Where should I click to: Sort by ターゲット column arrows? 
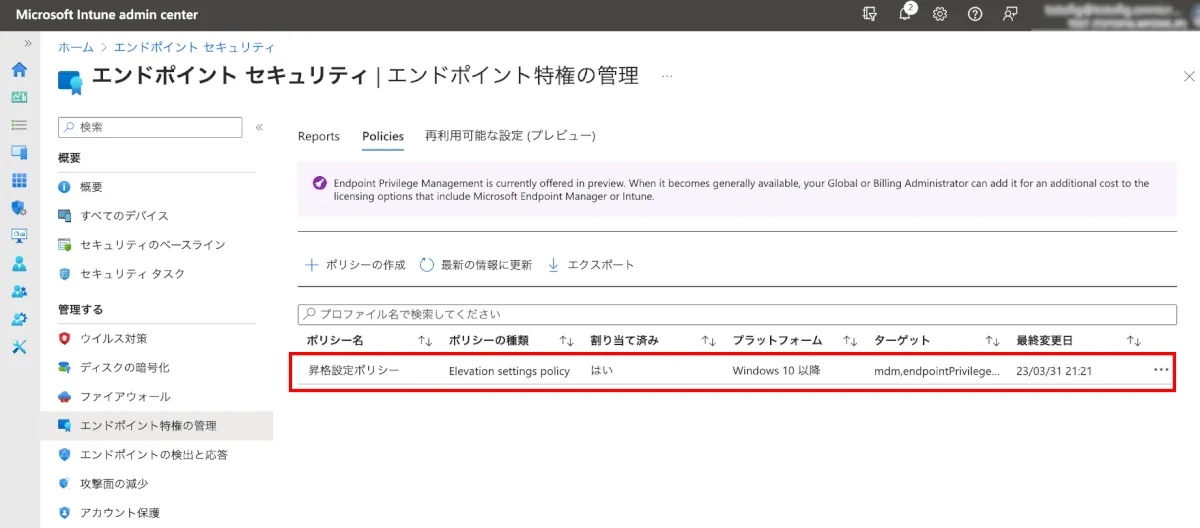992,341
